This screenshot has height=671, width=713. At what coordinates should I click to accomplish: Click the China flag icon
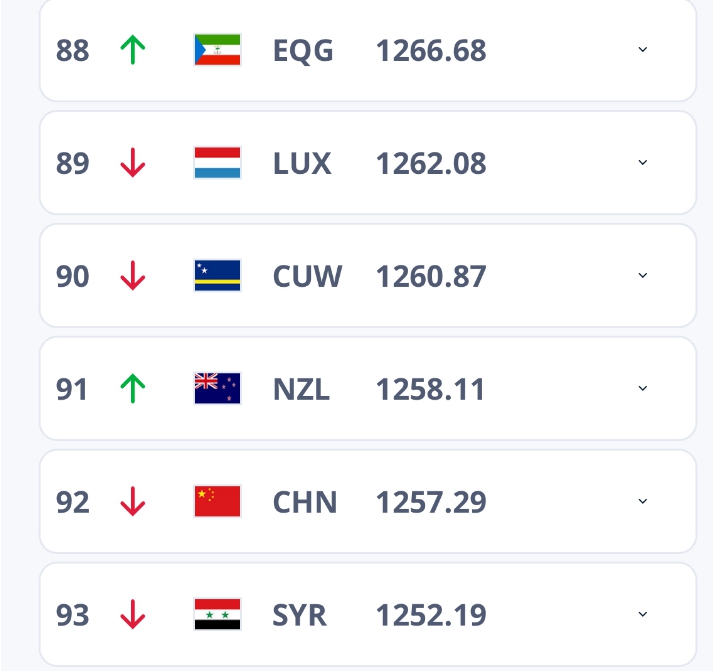point(217,502)
